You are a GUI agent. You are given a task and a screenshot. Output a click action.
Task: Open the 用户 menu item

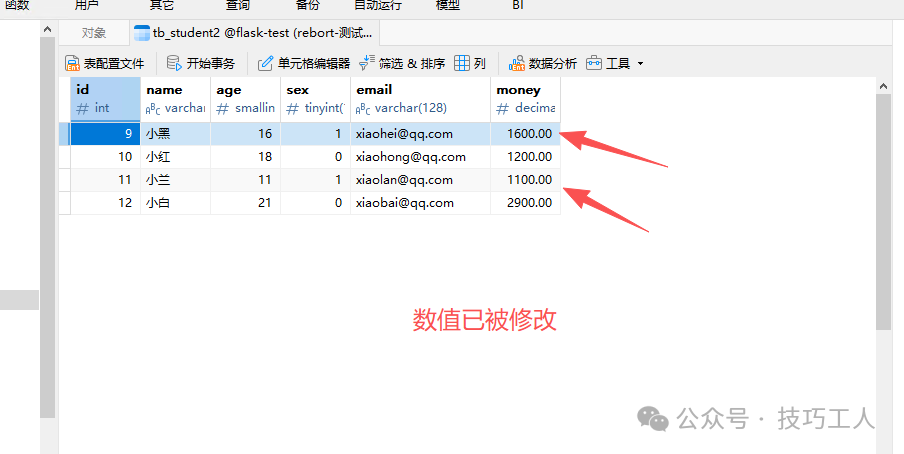click(x=86, y=5)
